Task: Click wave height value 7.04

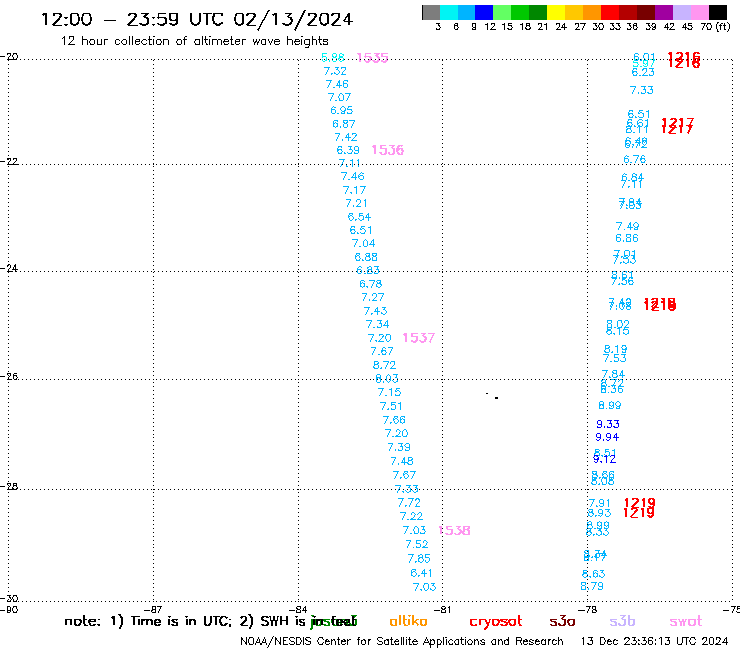Action: (363, 244)
